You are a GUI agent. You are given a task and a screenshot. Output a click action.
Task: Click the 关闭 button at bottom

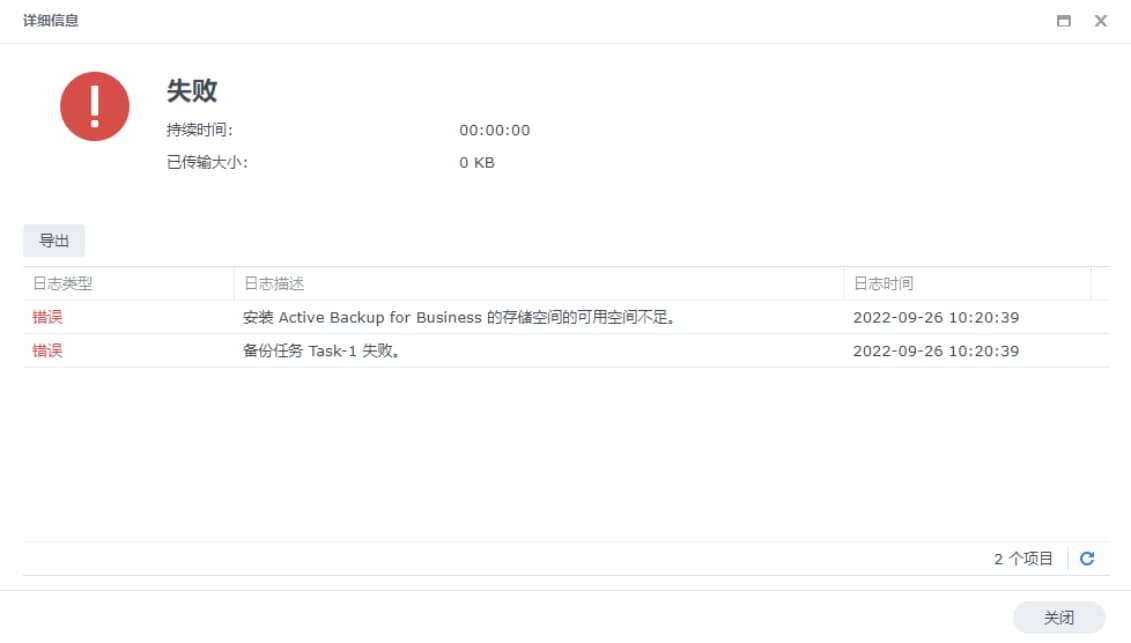coord(1059,618)
